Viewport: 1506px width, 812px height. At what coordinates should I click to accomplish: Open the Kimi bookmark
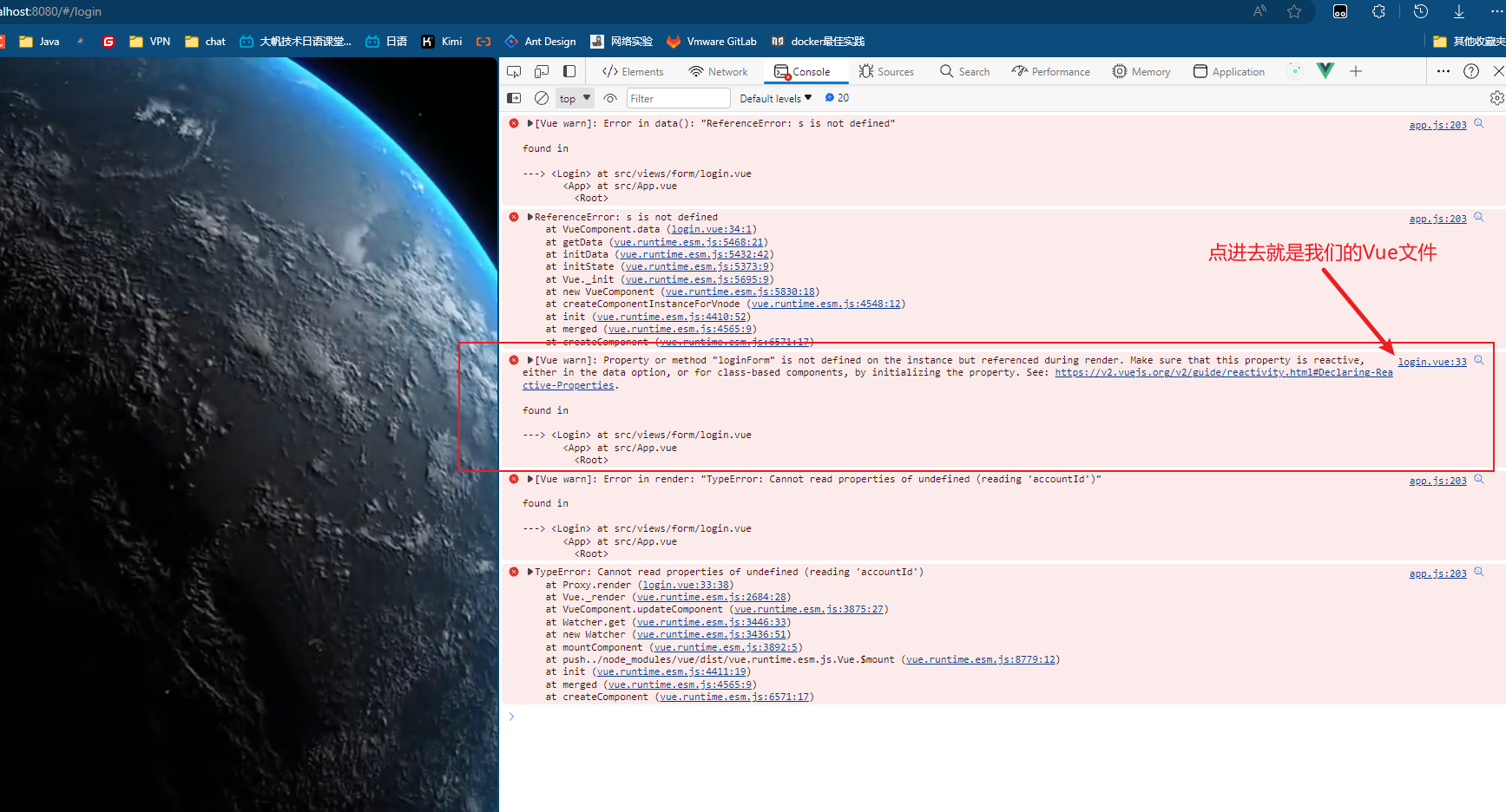[x=442, y=41]
